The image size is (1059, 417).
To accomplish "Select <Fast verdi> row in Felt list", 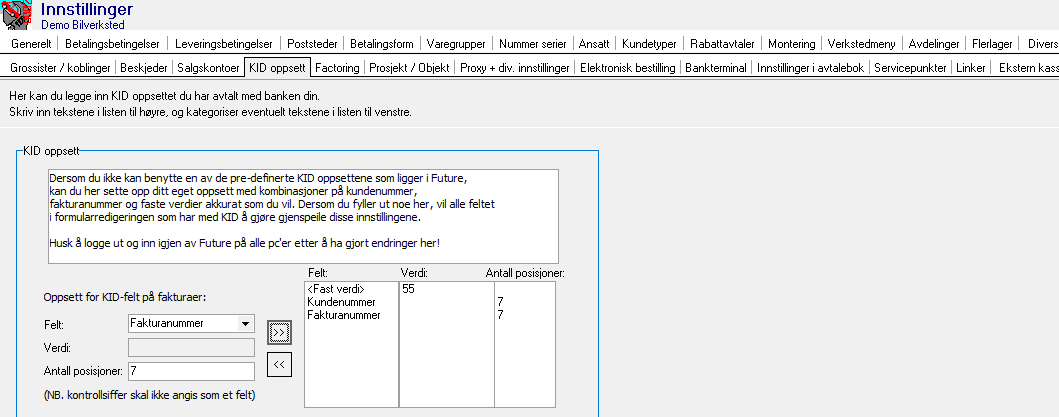I will pyautogui.click(x=336, y=289).
